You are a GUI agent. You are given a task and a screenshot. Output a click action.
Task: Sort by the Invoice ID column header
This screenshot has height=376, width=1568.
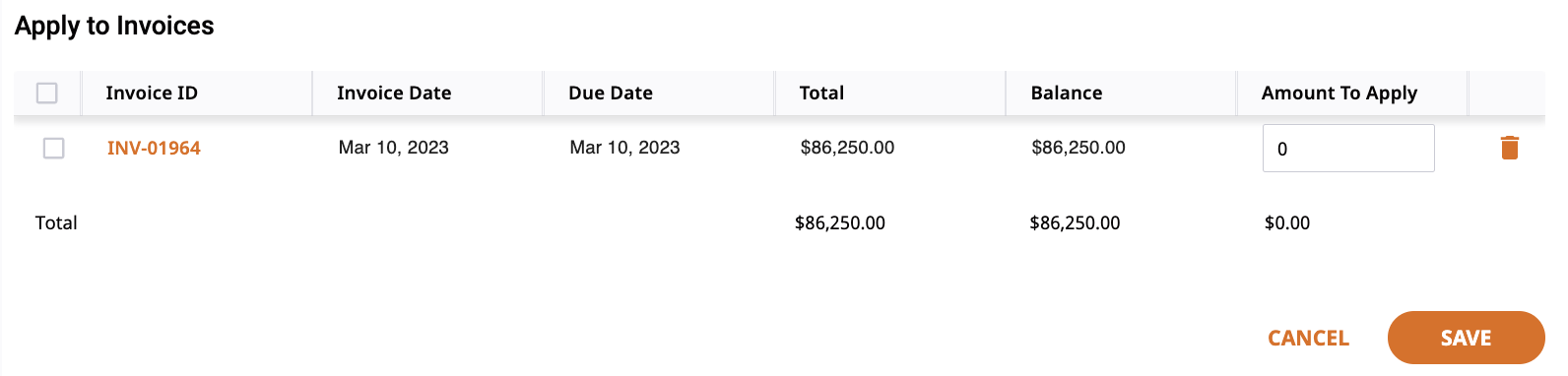tap(152, 93)
